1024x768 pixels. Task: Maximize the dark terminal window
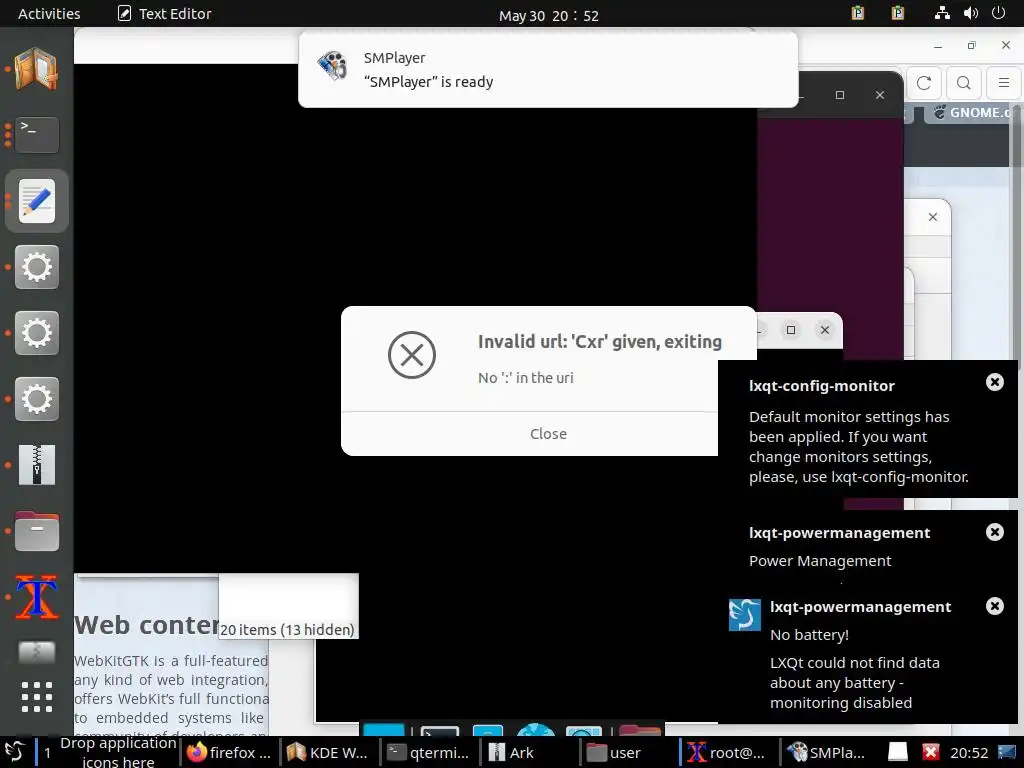coord(840,95)
